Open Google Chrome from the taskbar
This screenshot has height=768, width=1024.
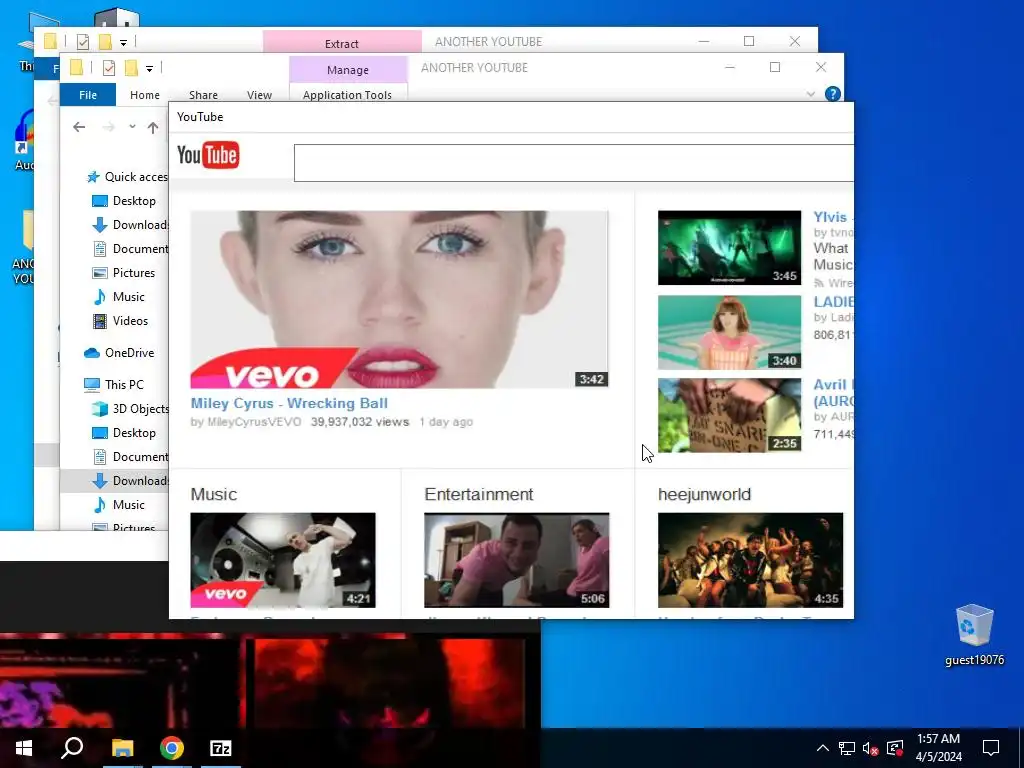(x=172, y=748)
